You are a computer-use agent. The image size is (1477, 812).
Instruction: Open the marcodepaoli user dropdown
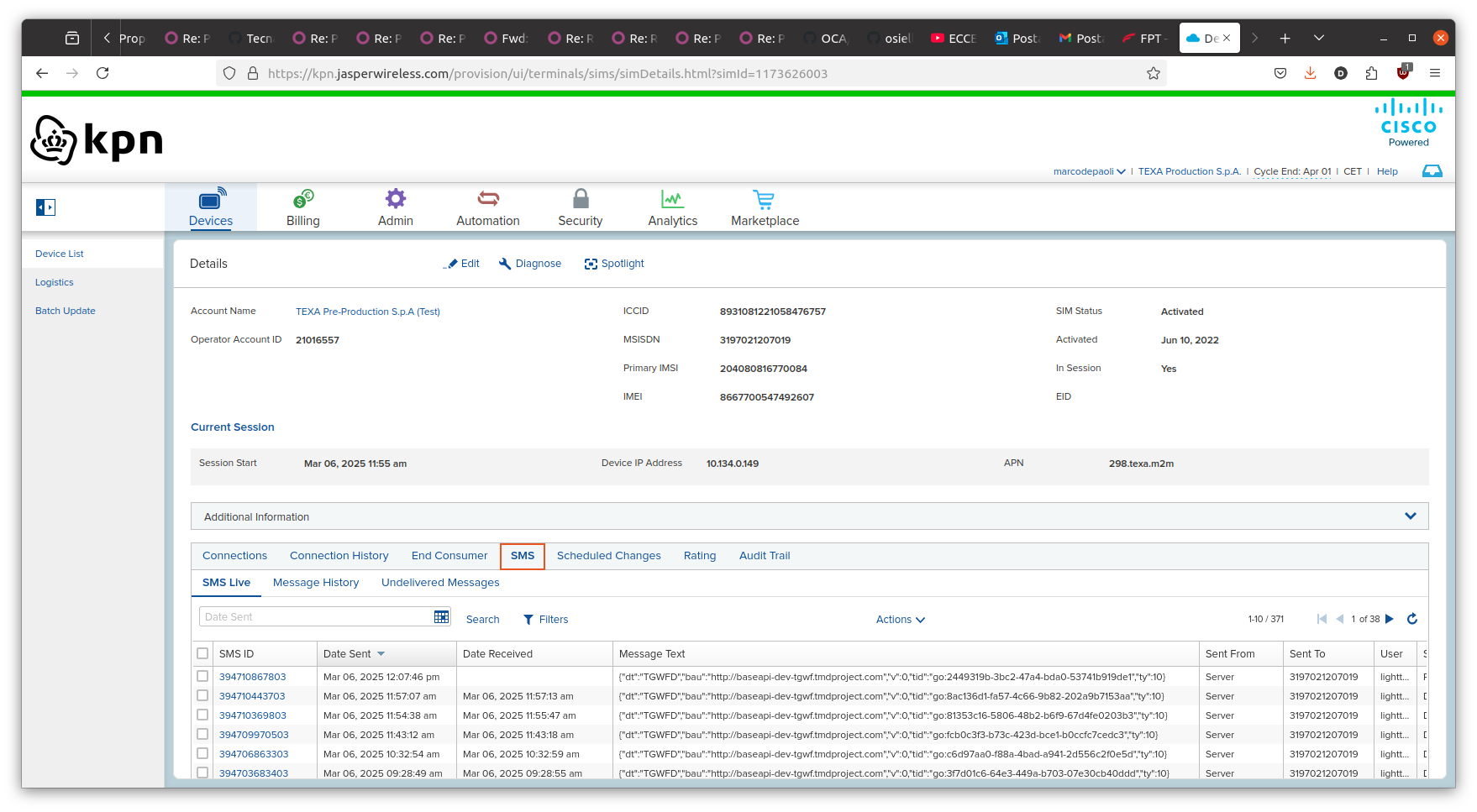pos(1090,171)
